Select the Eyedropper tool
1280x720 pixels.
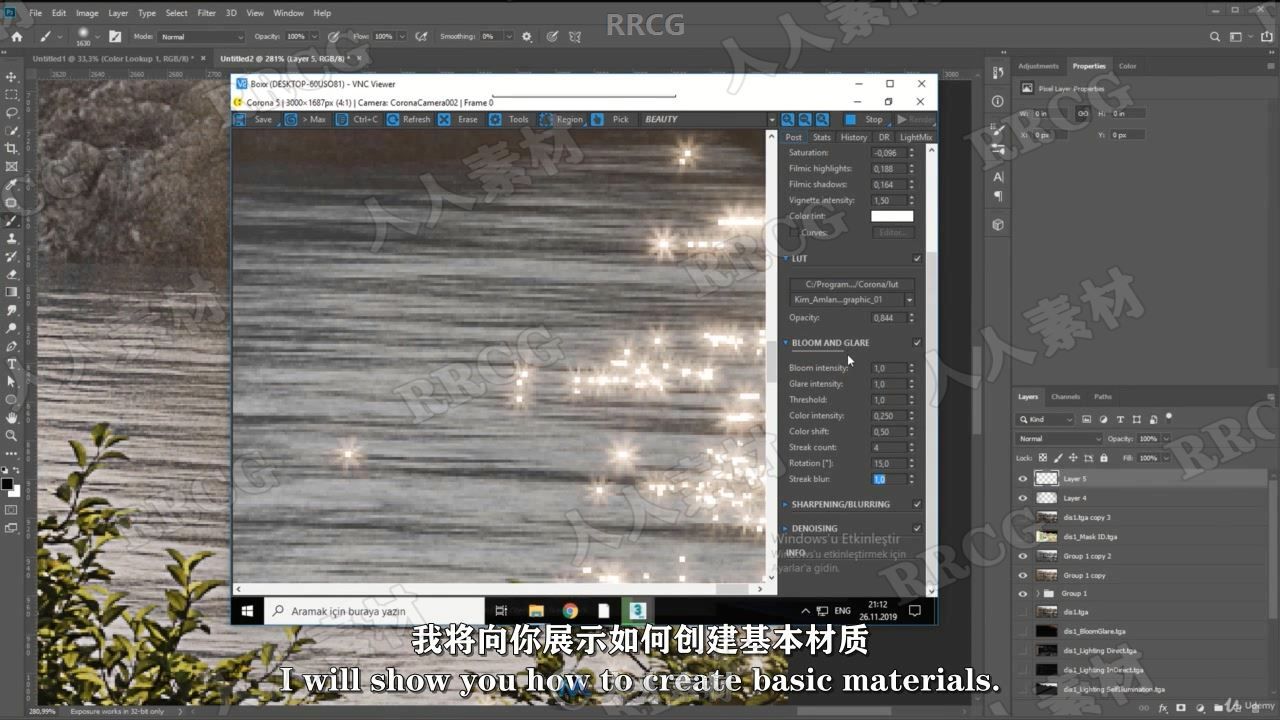(11, 185)
